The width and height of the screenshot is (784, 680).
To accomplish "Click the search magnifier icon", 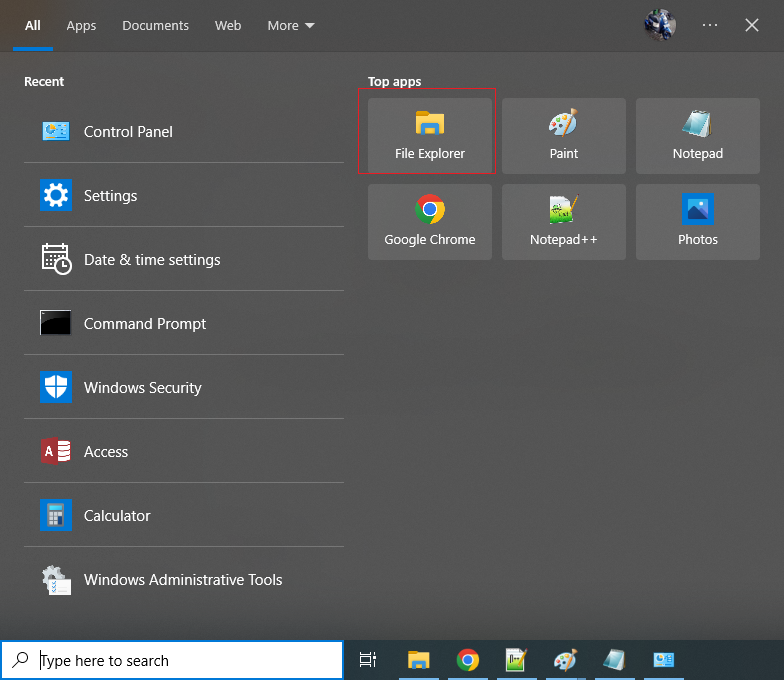I will [20, 660].
